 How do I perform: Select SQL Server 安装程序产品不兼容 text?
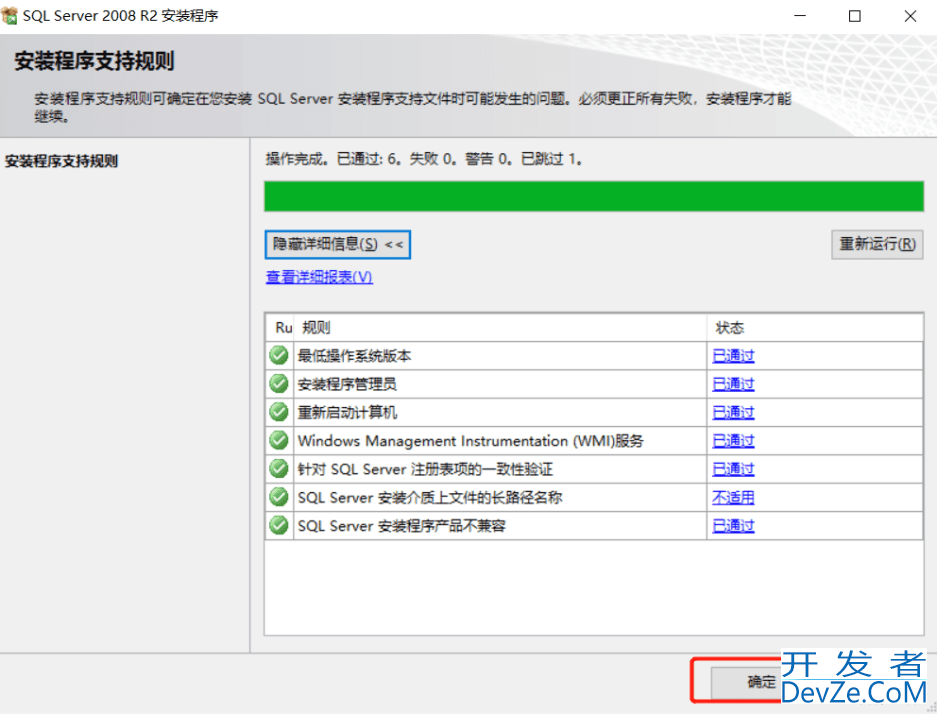click(402, 526)
